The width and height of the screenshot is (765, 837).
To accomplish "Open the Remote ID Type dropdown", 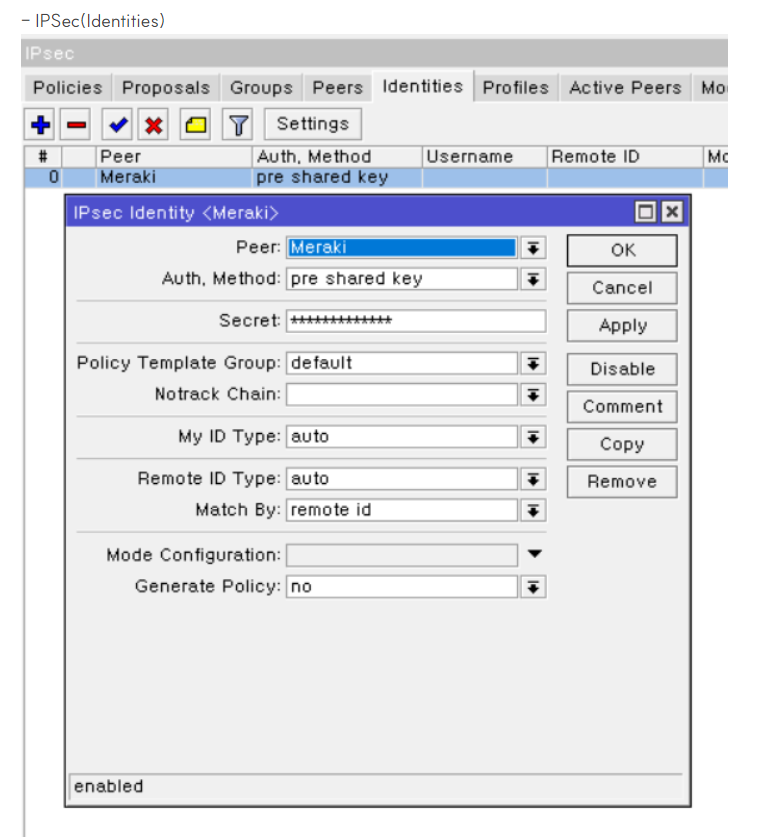I will pyautogui.click(x=533, y=479).
